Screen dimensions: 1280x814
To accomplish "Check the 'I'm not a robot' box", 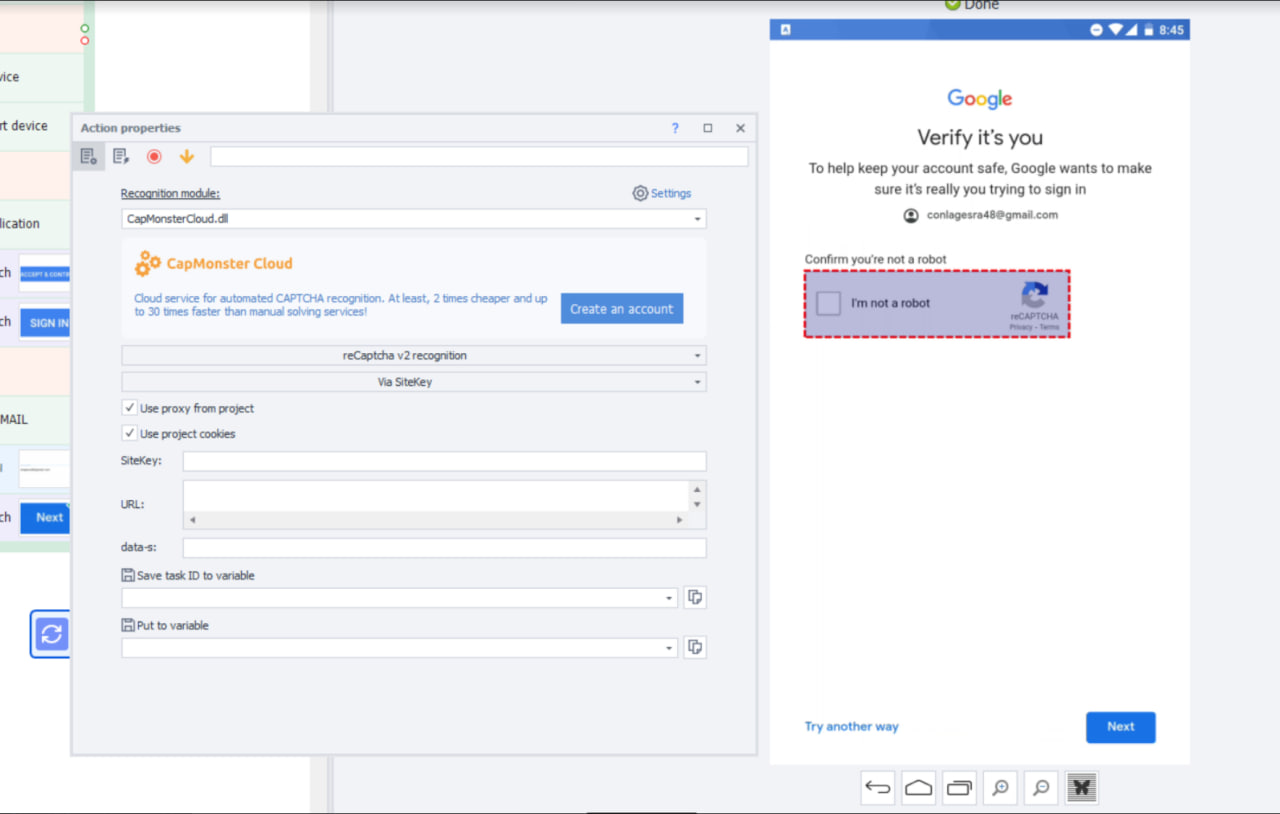I will pos(828,303).
